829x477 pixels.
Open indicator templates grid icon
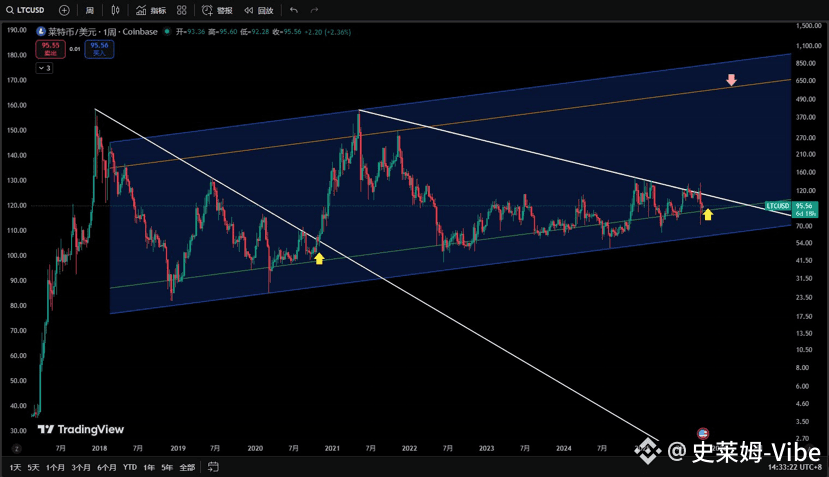tap(182, 10)
